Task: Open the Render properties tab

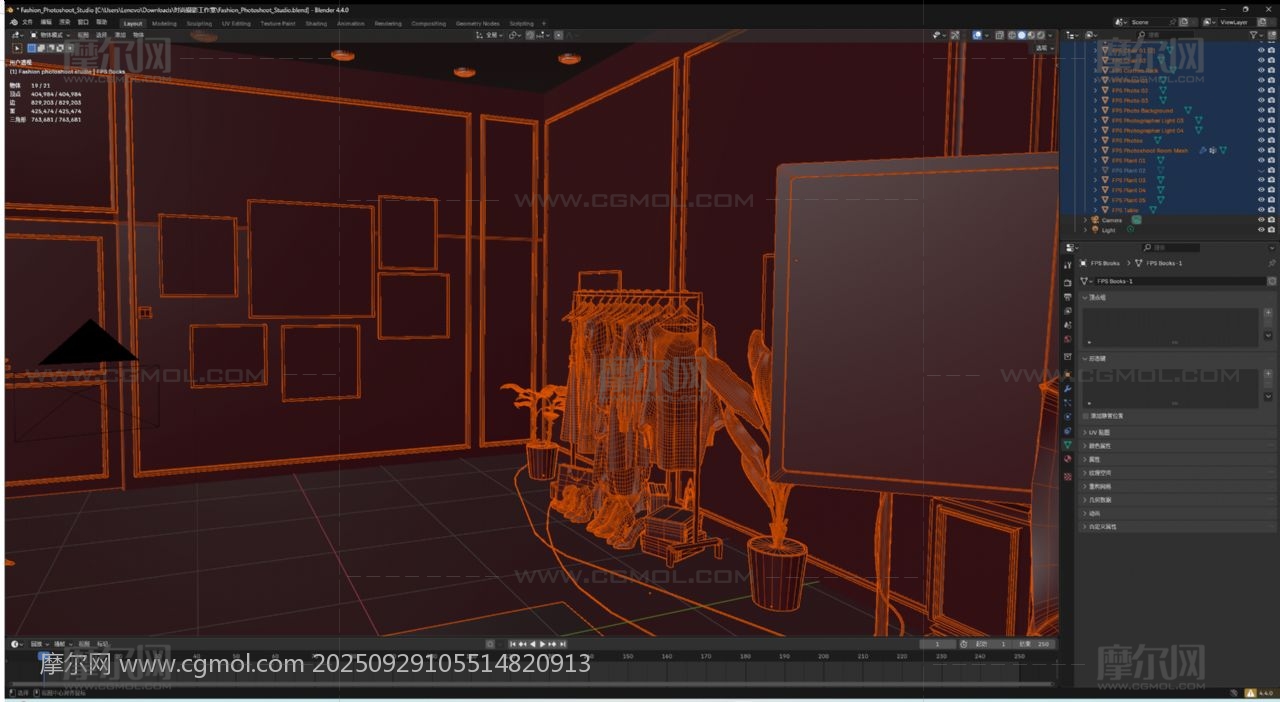Action: 1068,283
